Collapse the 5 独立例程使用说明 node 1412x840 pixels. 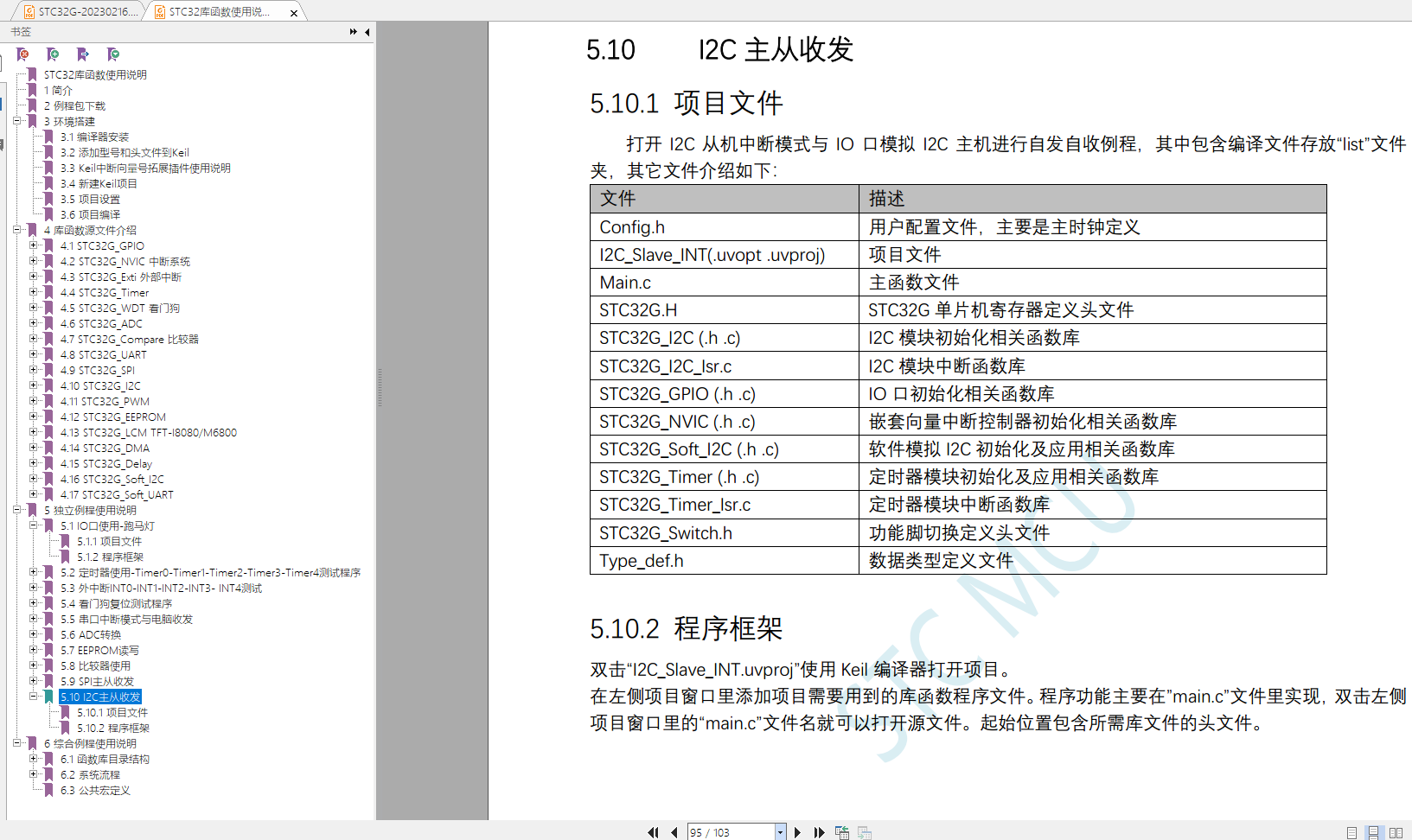tap(16, 510)
